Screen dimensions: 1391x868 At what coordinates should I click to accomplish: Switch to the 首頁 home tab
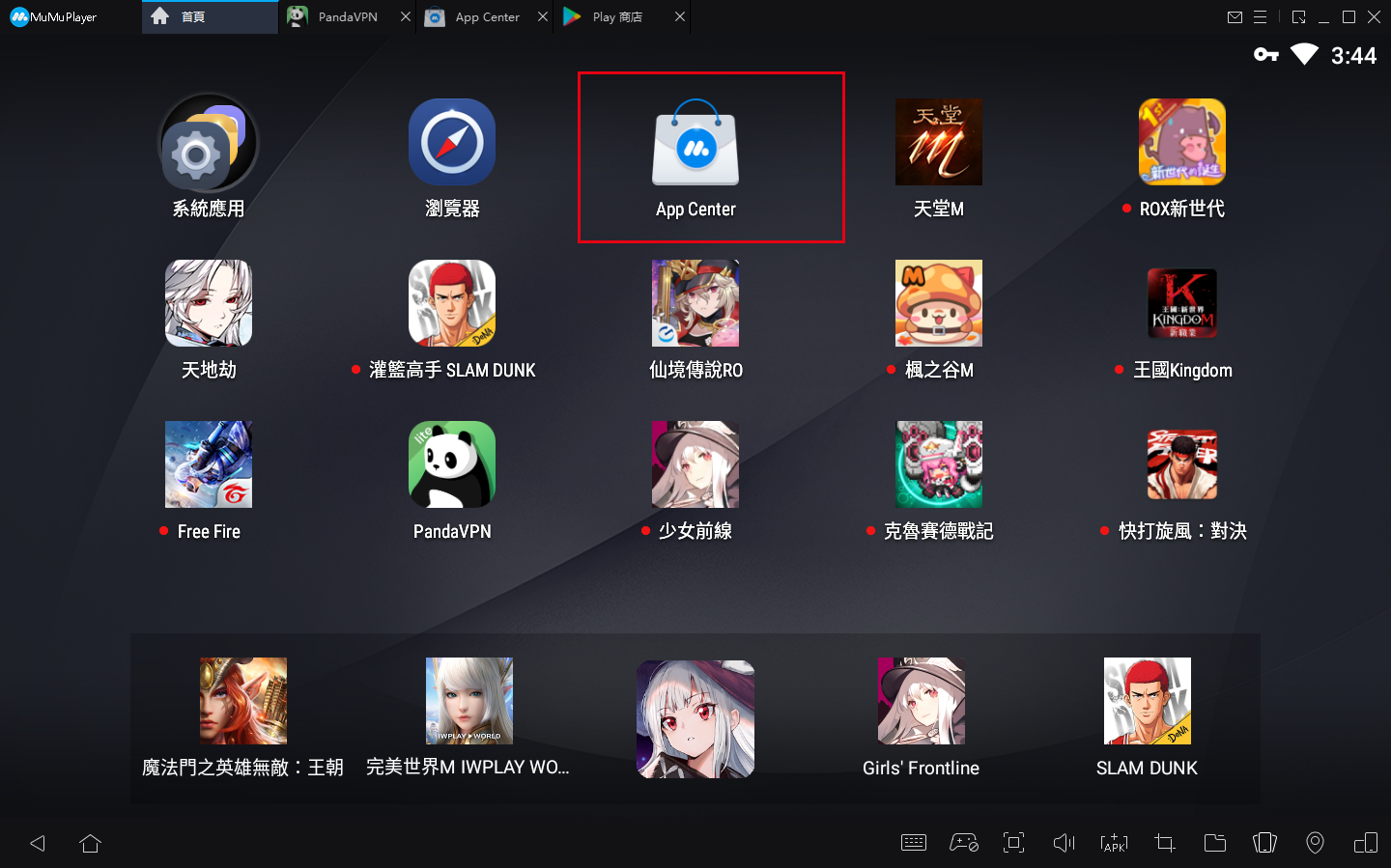tap(210, 17)
